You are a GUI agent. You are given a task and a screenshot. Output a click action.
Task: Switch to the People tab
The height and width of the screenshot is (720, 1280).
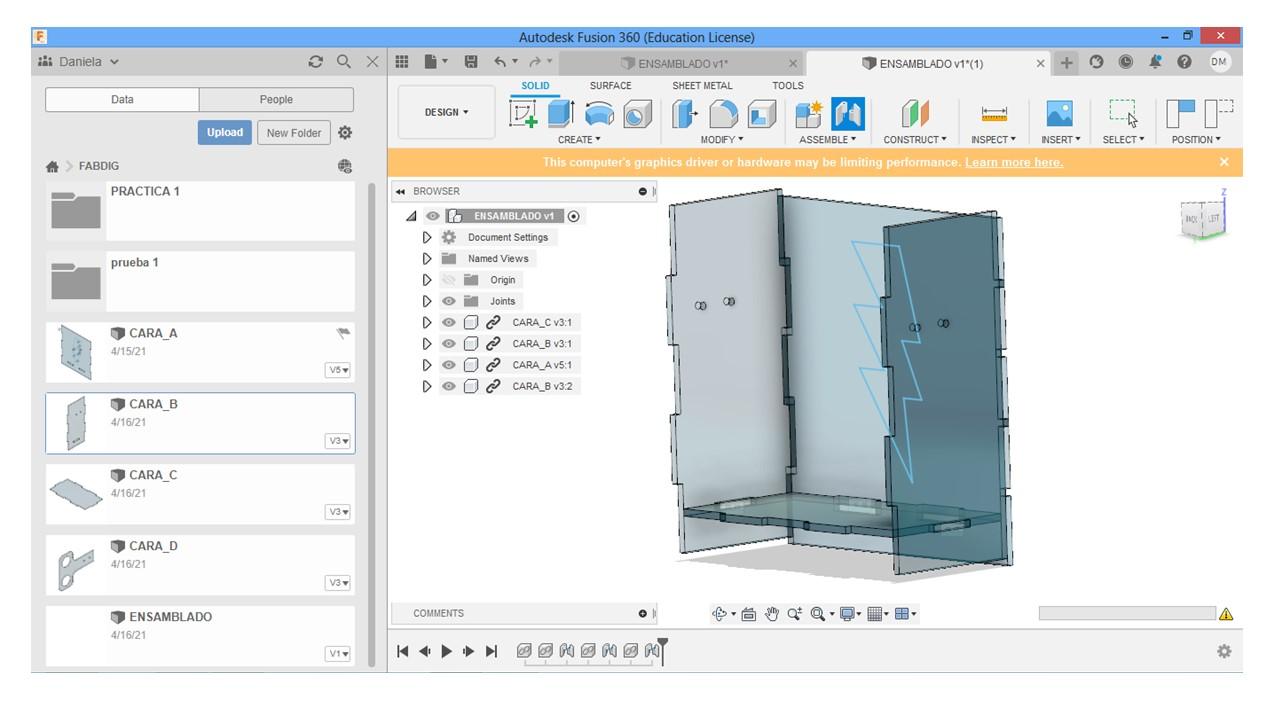[276, 99]
